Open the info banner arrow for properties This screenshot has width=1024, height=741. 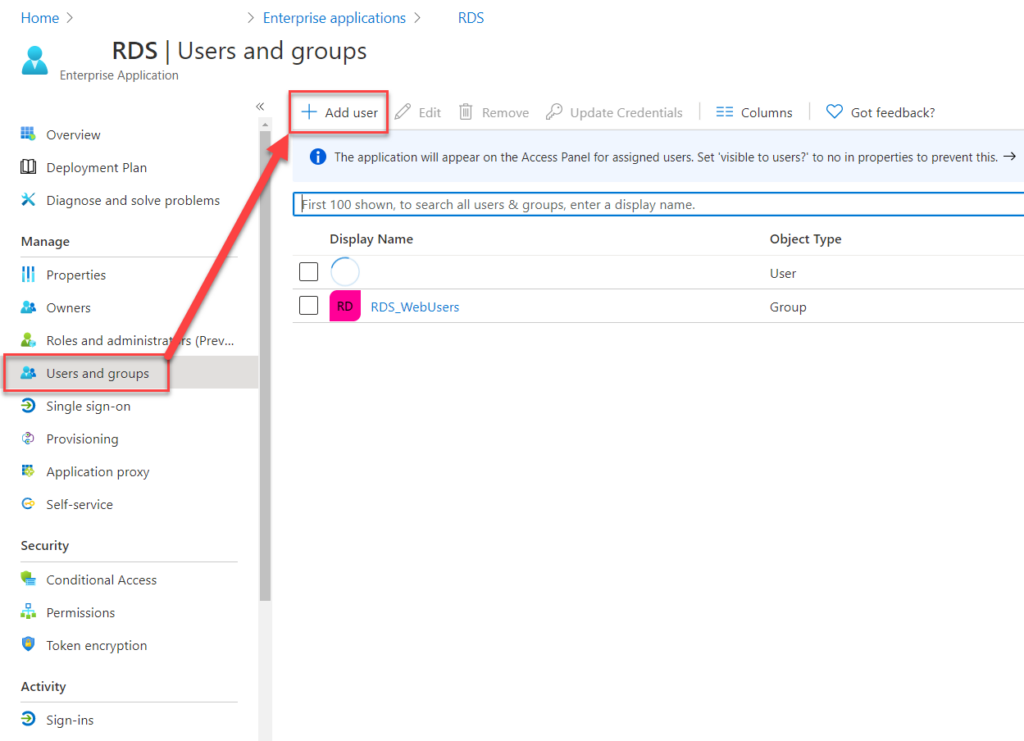point(1009,157)
